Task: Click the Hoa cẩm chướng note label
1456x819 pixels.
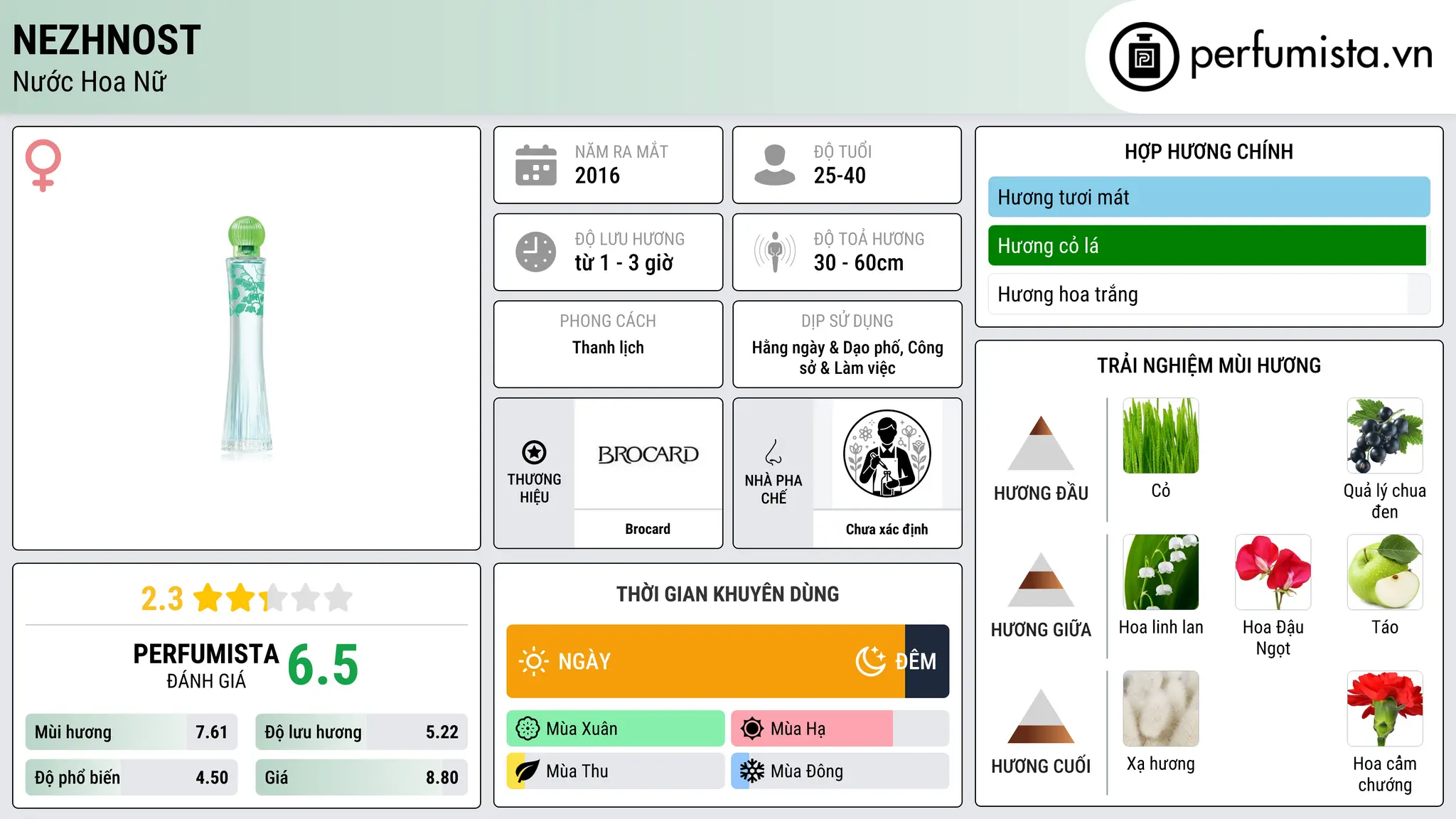Action: [1385, 774]
